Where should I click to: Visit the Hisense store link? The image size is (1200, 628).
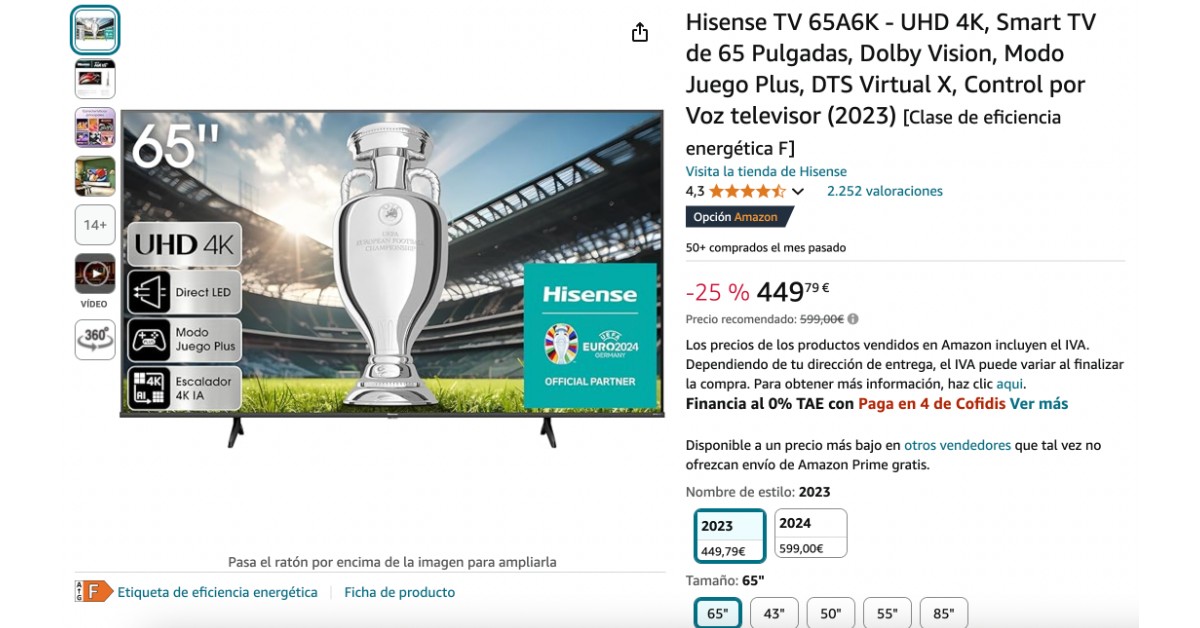tap(766, 171)
